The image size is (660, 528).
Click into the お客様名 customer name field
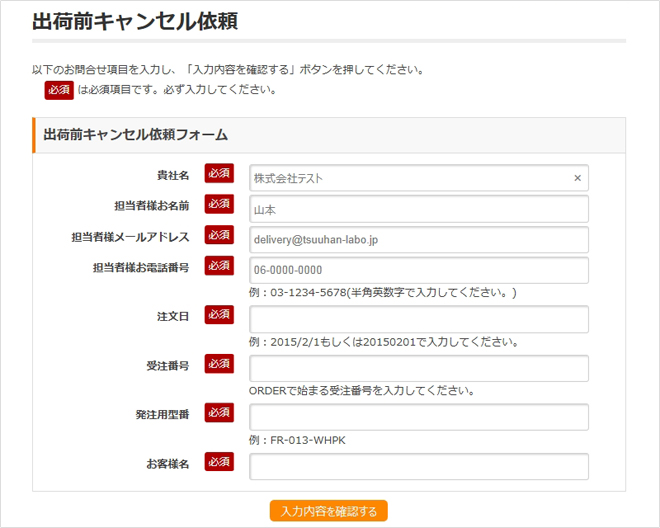point(418,467)
